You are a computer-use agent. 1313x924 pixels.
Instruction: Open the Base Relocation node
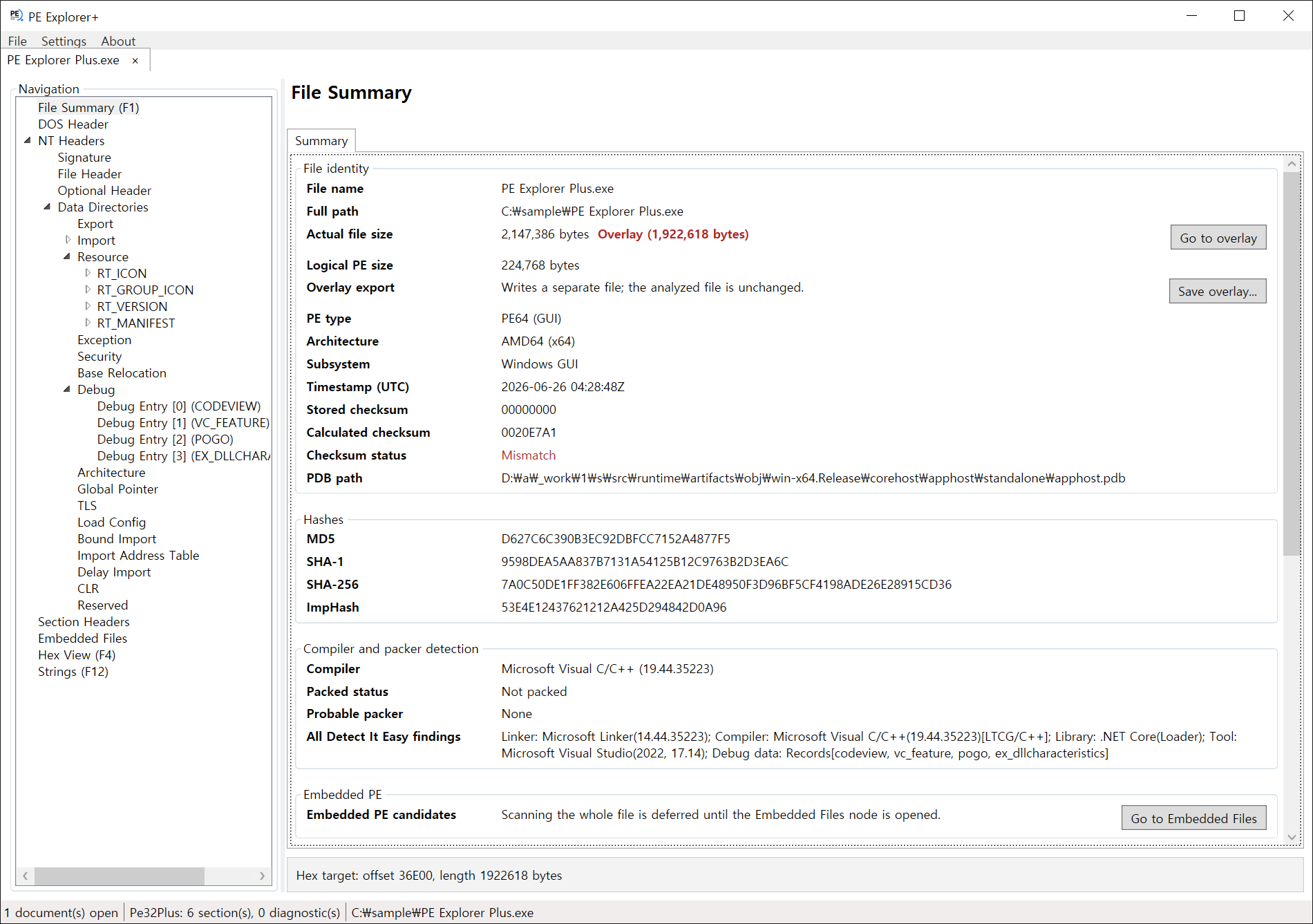[x=122, y=373]
